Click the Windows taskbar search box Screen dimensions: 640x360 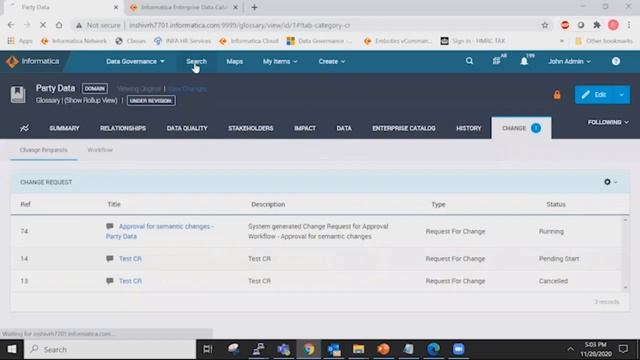pyautogui.click(x=110, y=349)
